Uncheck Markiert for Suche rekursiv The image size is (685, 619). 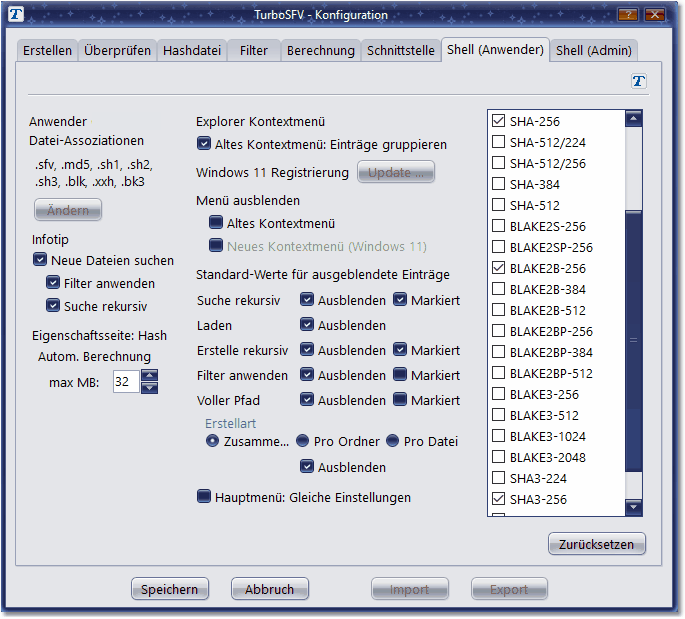[400, 300]
